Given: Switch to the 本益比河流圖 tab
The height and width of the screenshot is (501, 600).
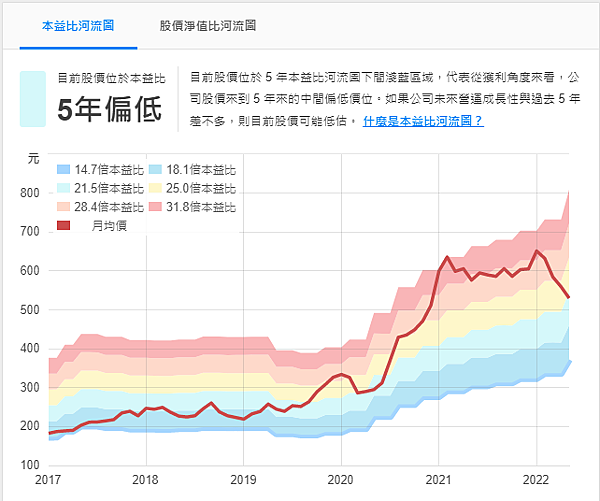Looking at the screenshot, I should pos(78,24).
